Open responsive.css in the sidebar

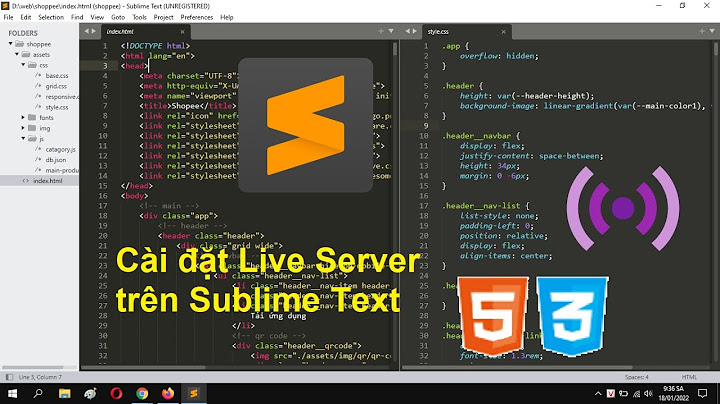pos(62,96)
